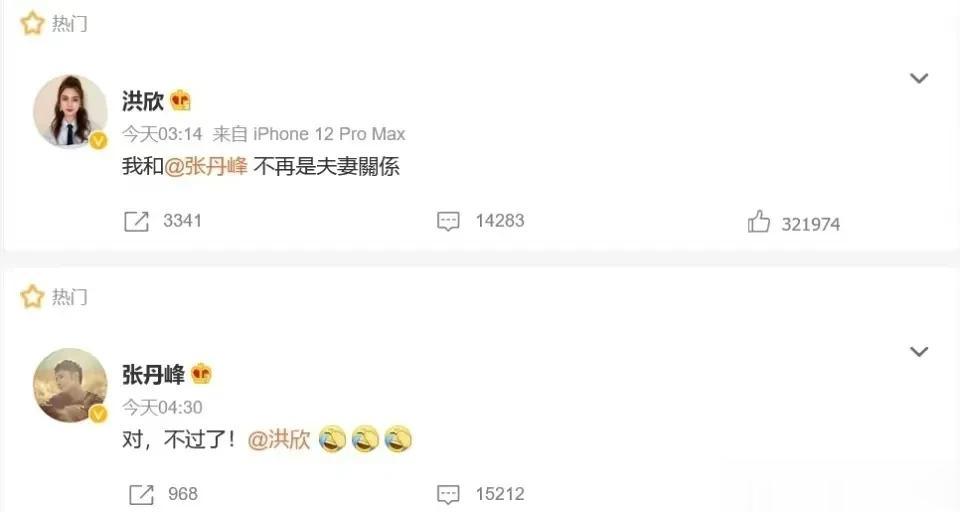Like 洪欣's post with thumbs-up icon
Image resolution: width=960 pixels, height=512 pixels.
(x=759, y=221)
